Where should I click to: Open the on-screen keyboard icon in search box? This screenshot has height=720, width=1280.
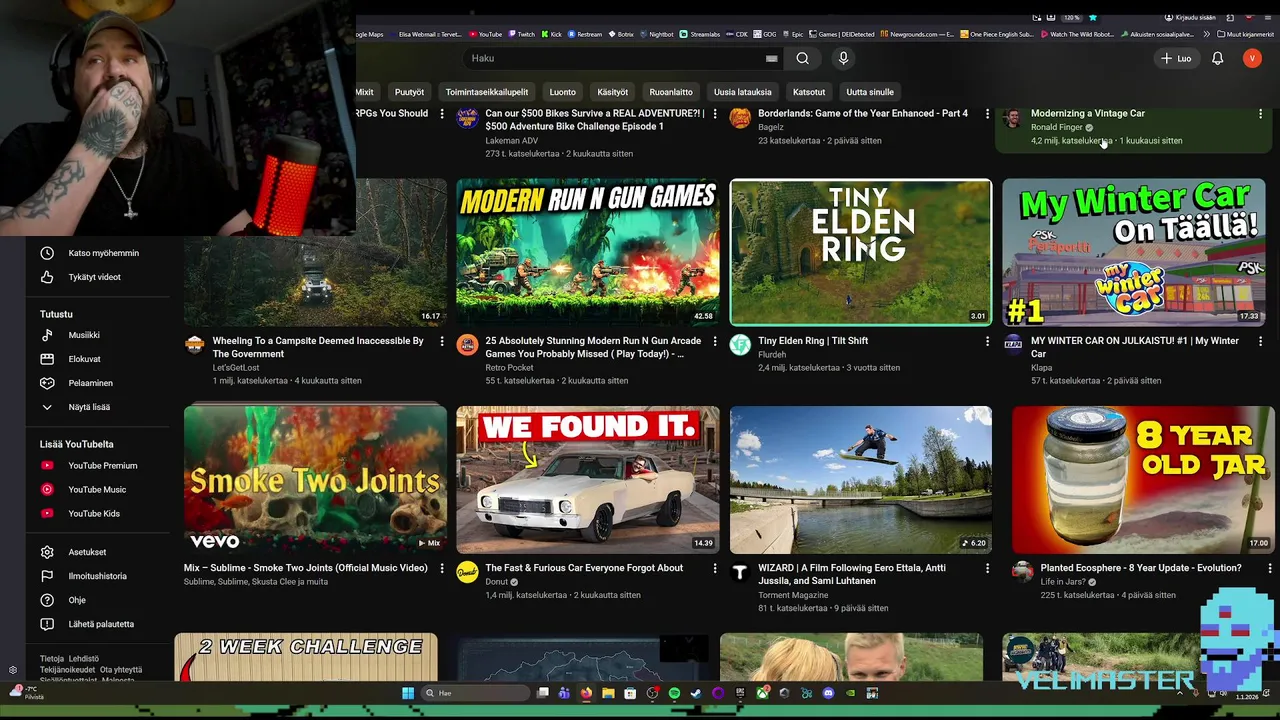click(x=771, y=58)
